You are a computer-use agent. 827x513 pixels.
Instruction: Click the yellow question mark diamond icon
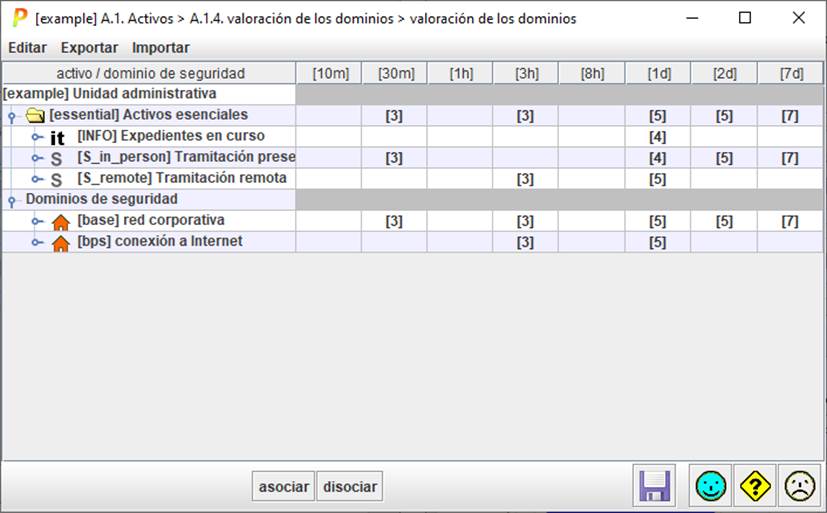point(755,486)
